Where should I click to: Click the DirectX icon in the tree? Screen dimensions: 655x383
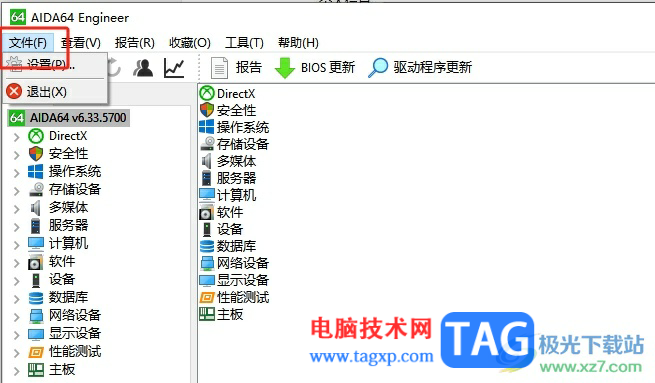(36, 136)
